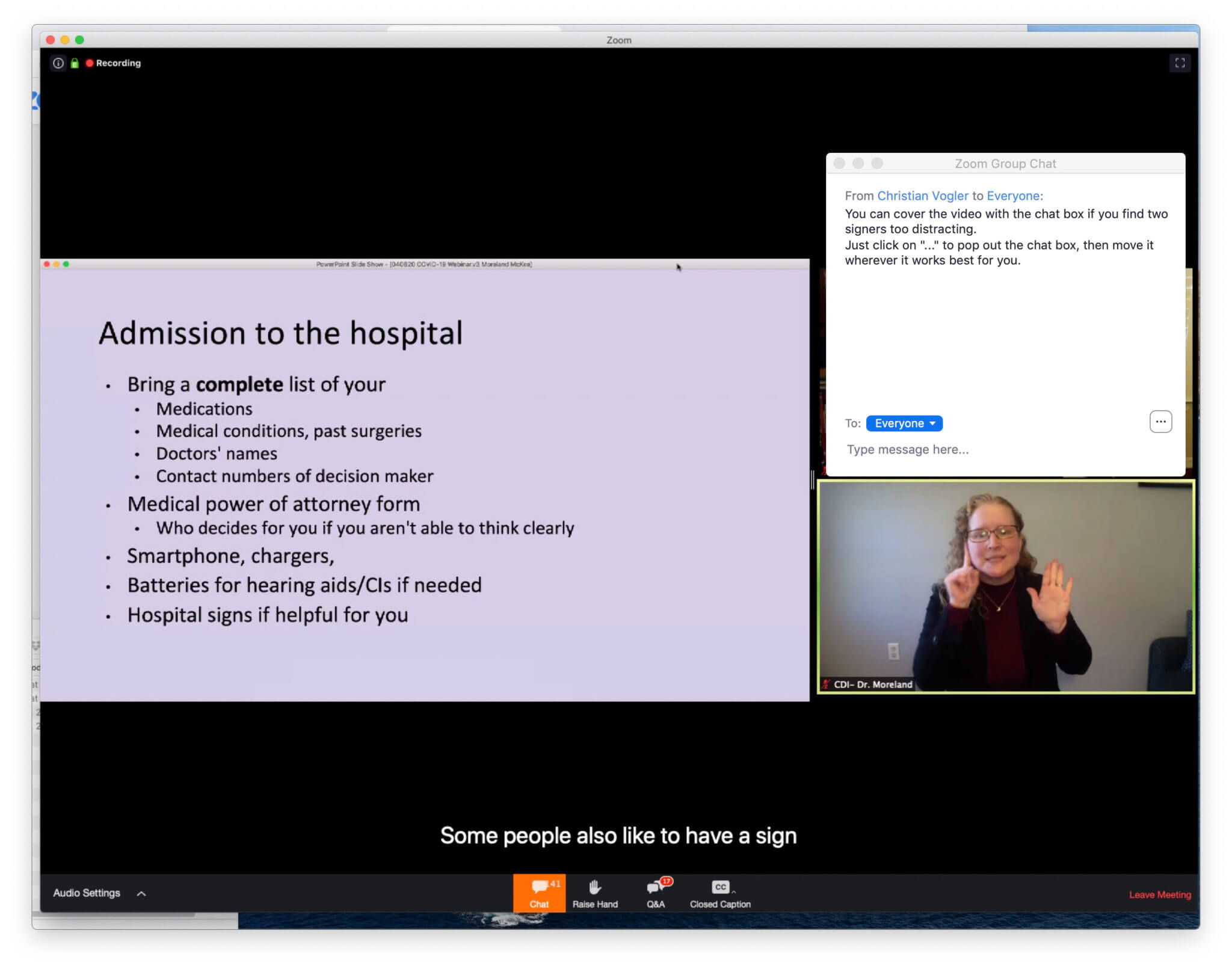View meeting information via the info icon
The height and width of the screenshot is (969, 1232).
[58, 63]
